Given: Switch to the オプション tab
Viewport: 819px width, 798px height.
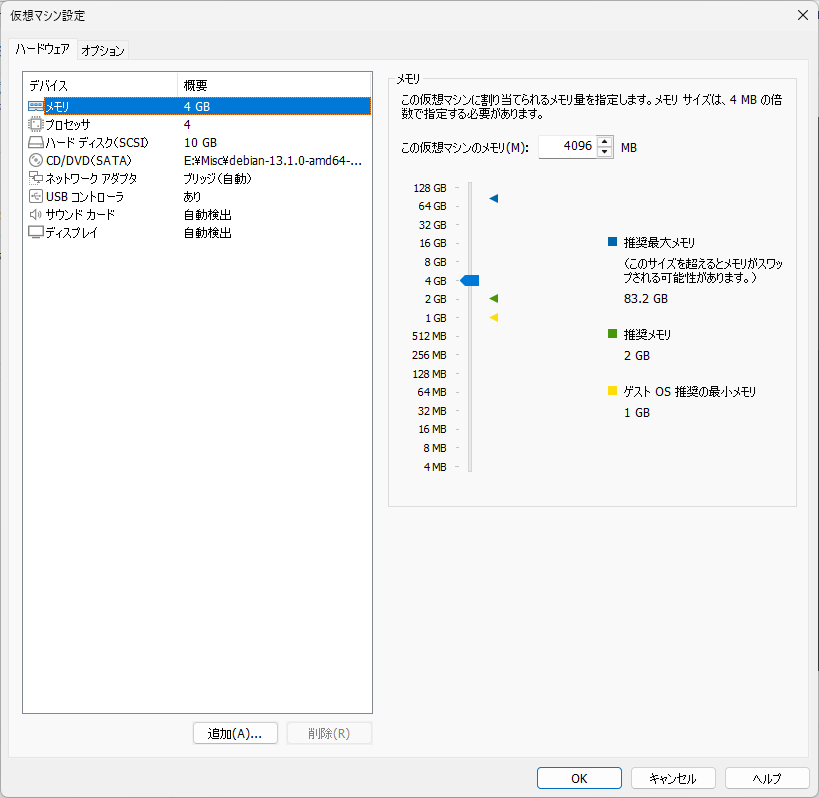Looking at the screenshot, I should (x=103, y=51).
